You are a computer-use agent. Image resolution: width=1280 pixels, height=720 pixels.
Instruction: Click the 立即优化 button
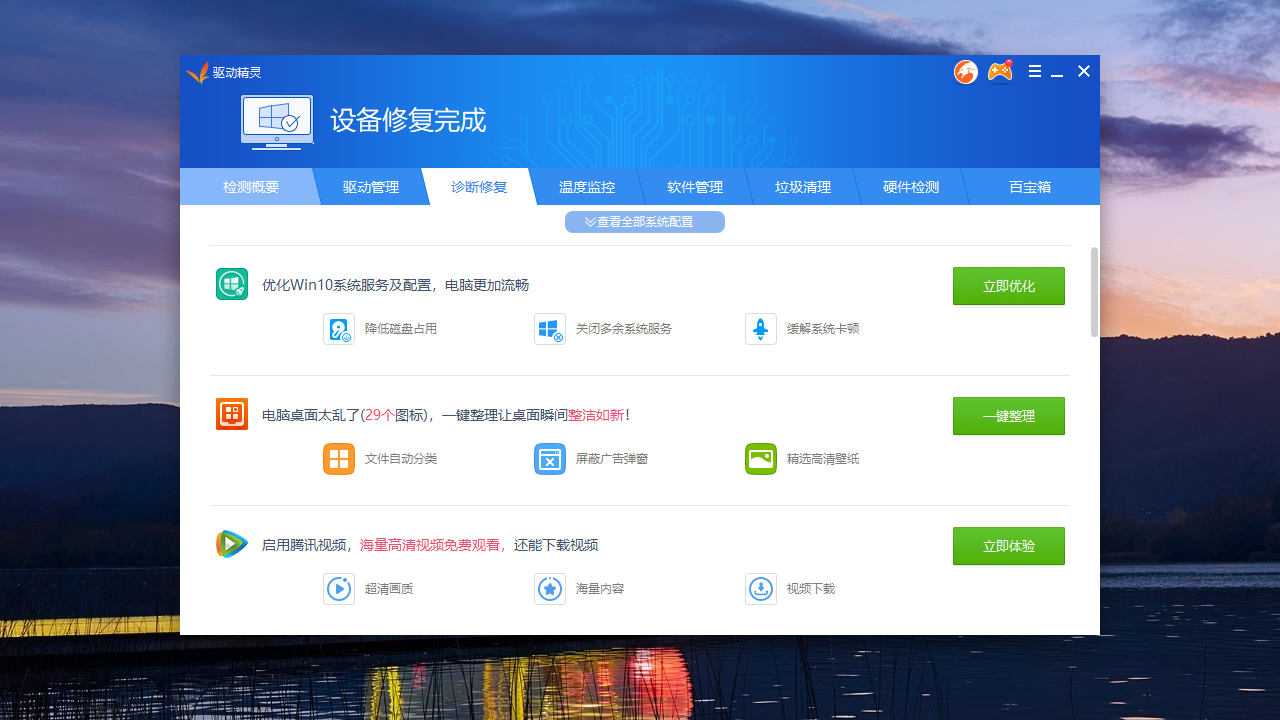click(1008, 286)
